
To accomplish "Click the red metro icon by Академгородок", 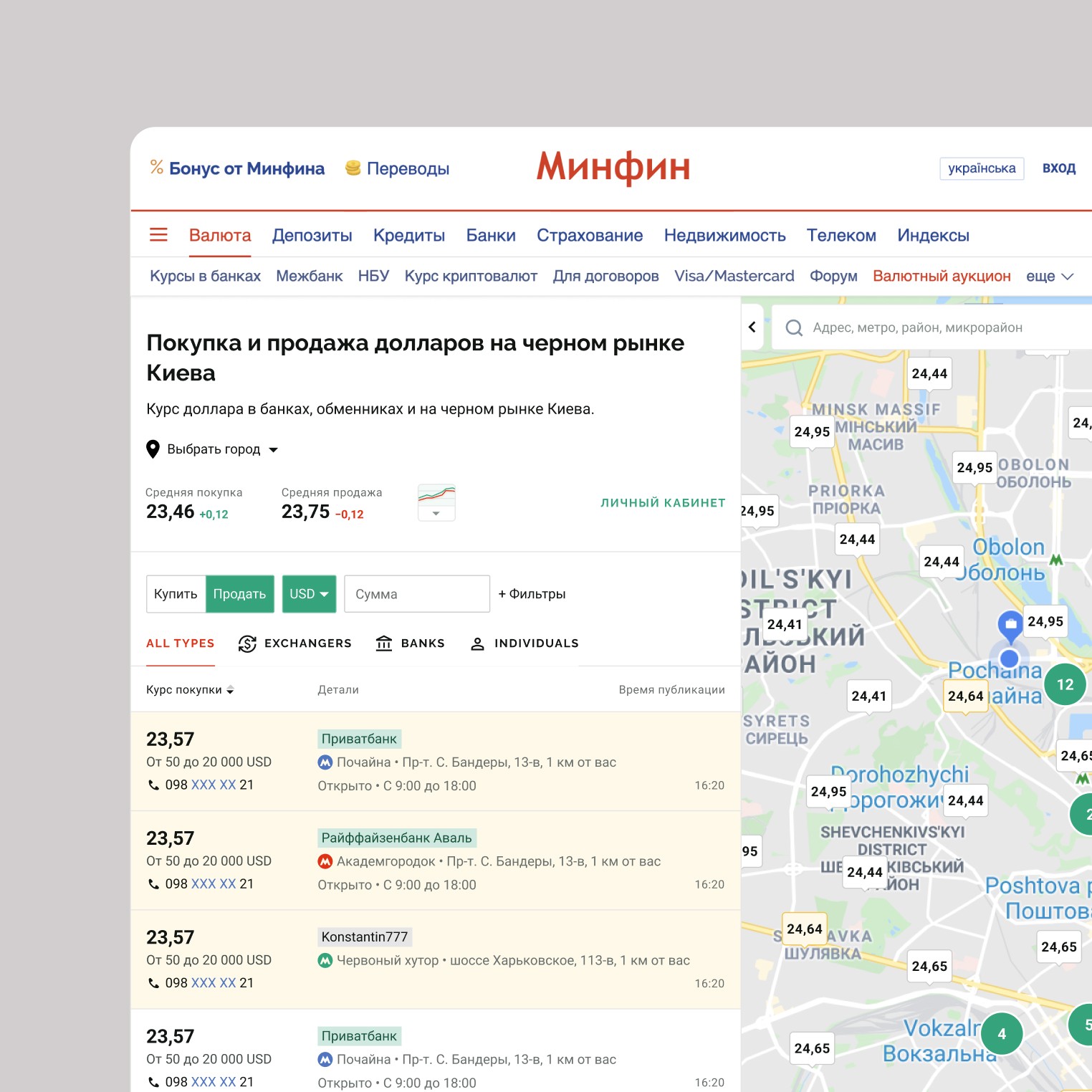I will point(325,861).
